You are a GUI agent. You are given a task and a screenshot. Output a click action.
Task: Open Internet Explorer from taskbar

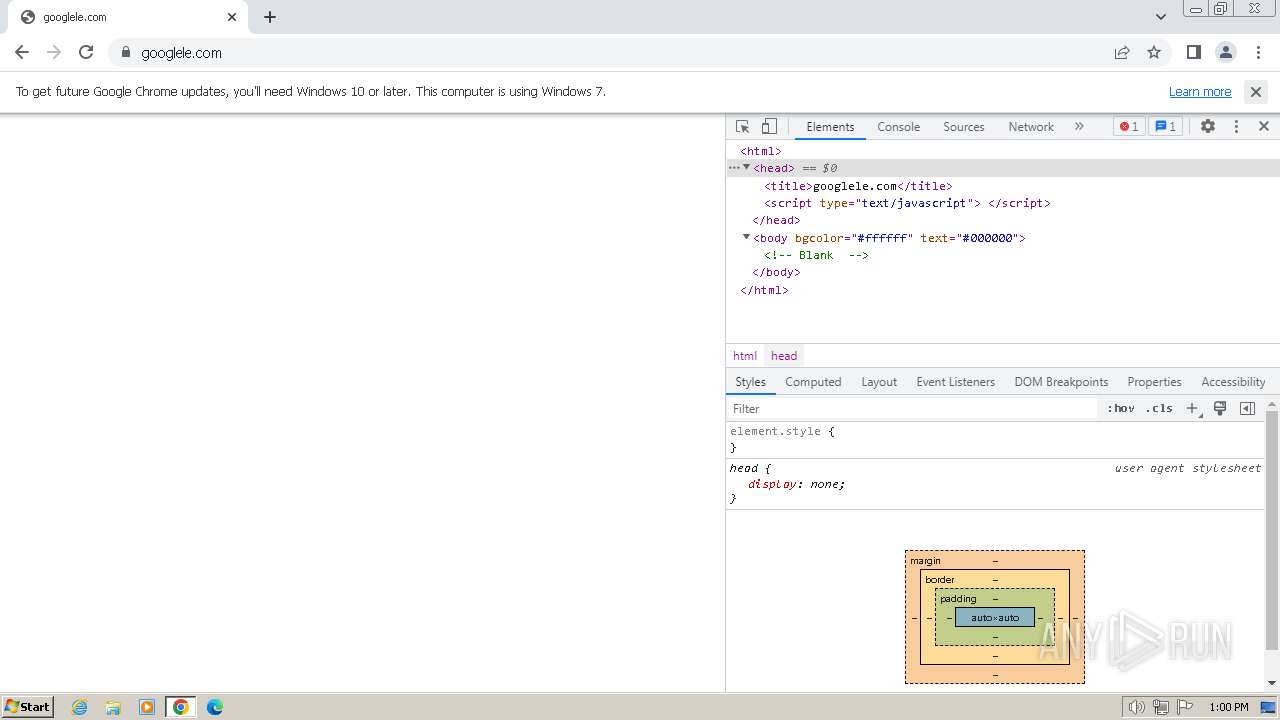(80, 707)
